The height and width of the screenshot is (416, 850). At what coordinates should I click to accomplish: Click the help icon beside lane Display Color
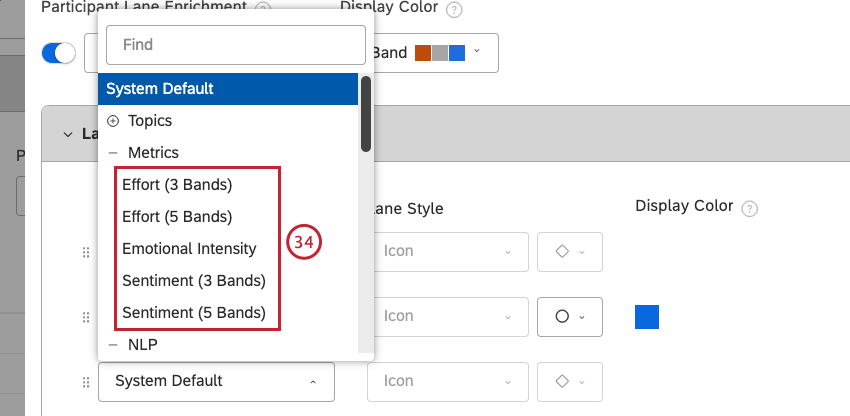pyautogui.click(x=751, y=209)
